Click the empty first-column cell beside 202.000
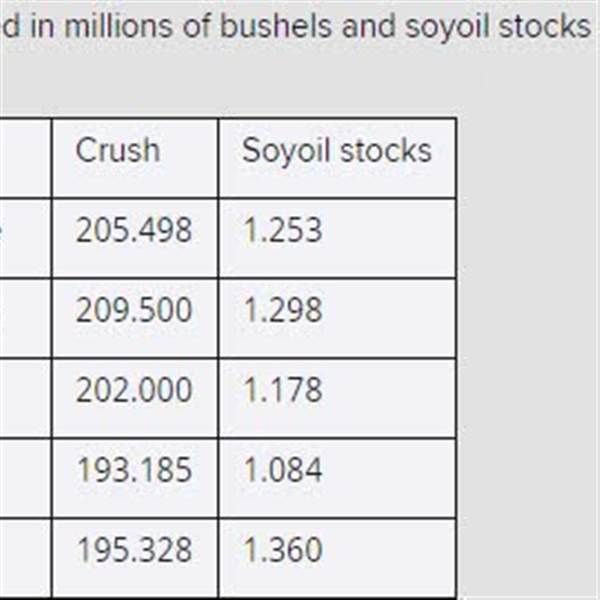The height and width of the screenshot is (600, 600). pyautogui.click(x=25, y=398)
